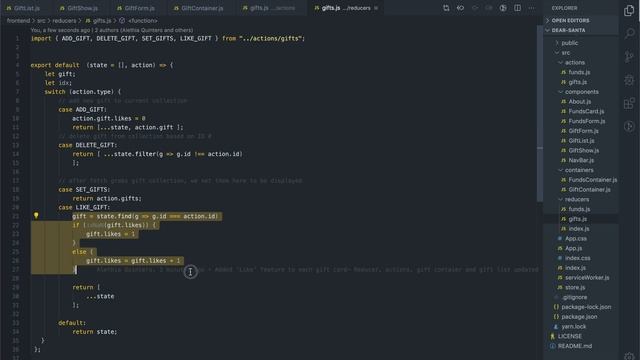Screen dimensions: 640x360
Task: Click the frontend breadcrumb segment
Action: pyautogui.click(x=18, y=20)
